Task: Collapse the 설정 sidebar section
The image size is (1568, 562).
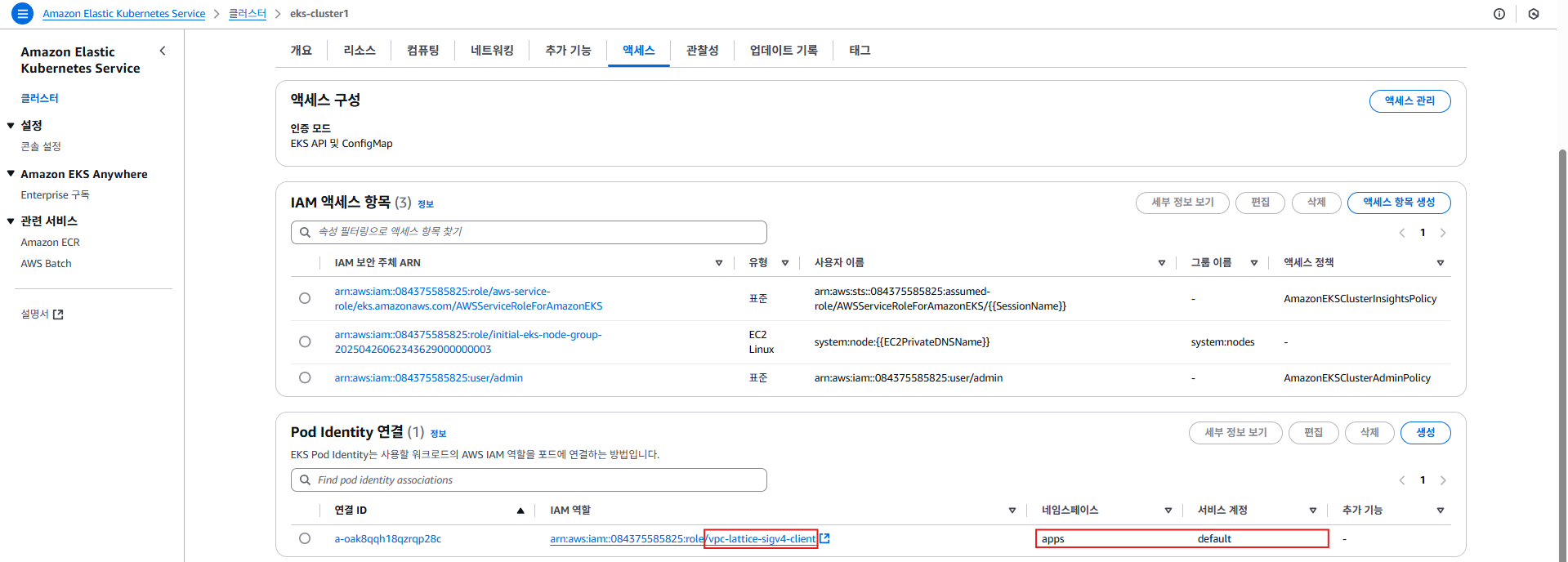Action: [x=11, y=125]
